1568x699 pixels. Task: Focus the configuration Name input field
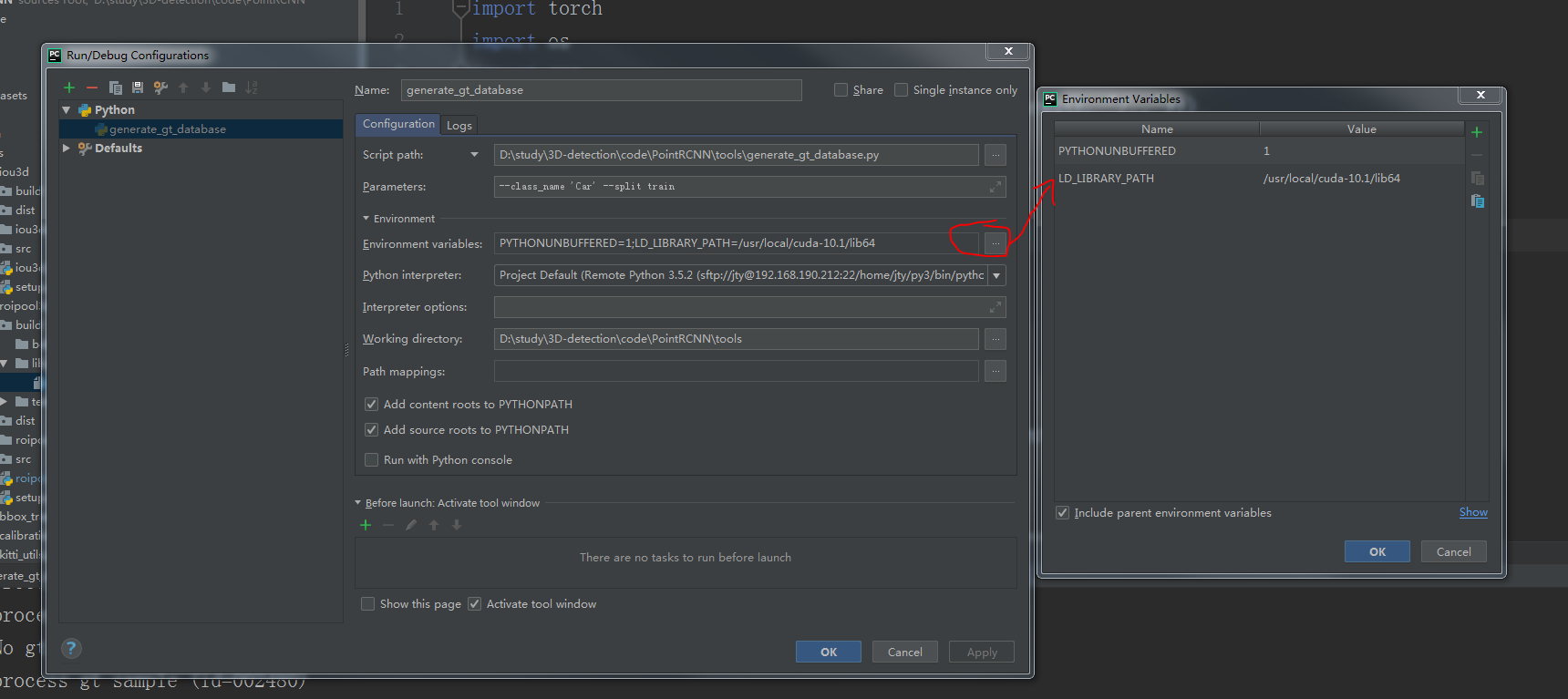[x=601, y=90]
